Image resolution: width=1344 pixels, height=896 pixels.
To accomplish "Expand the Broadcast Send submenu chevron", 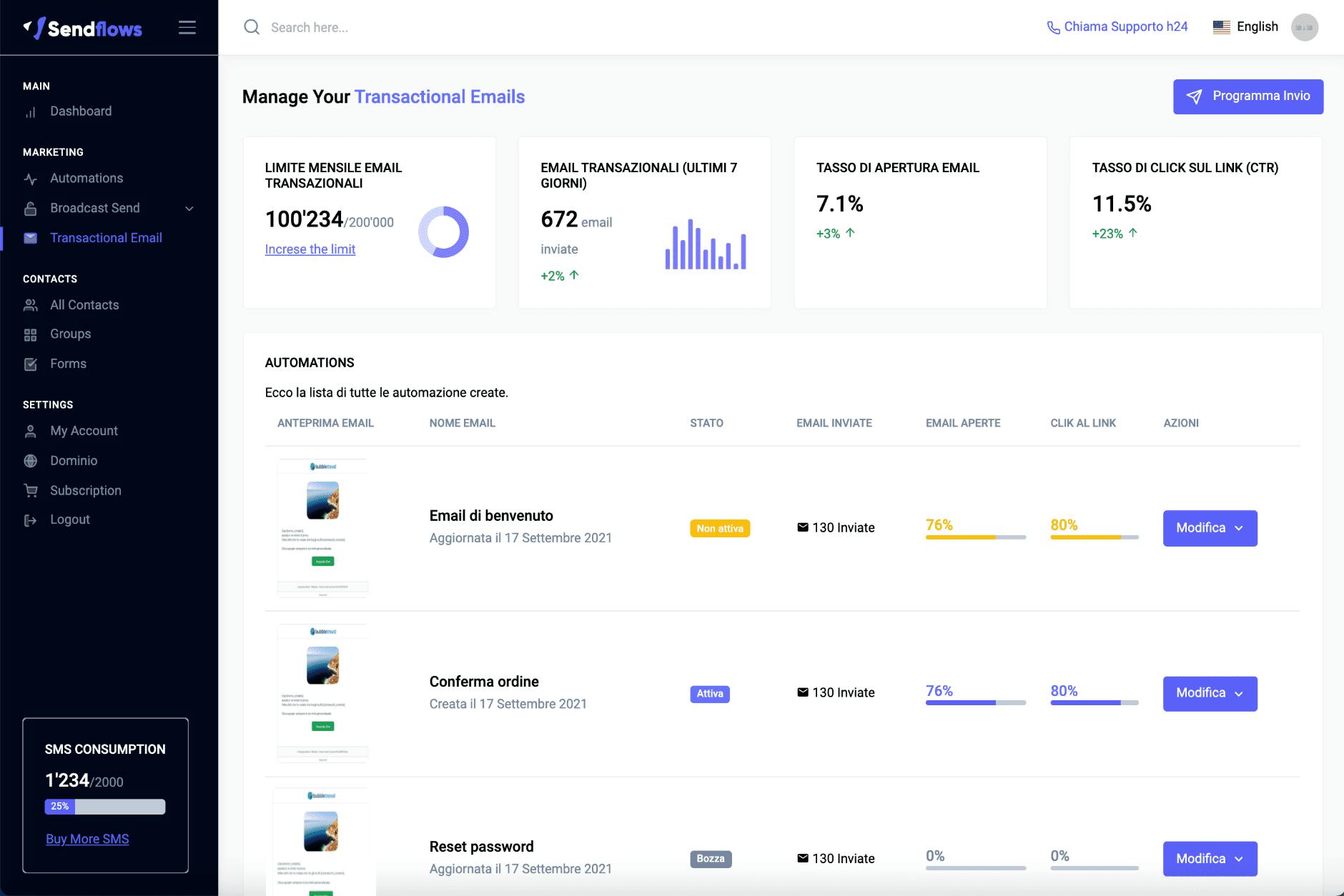I will [189, 209].
